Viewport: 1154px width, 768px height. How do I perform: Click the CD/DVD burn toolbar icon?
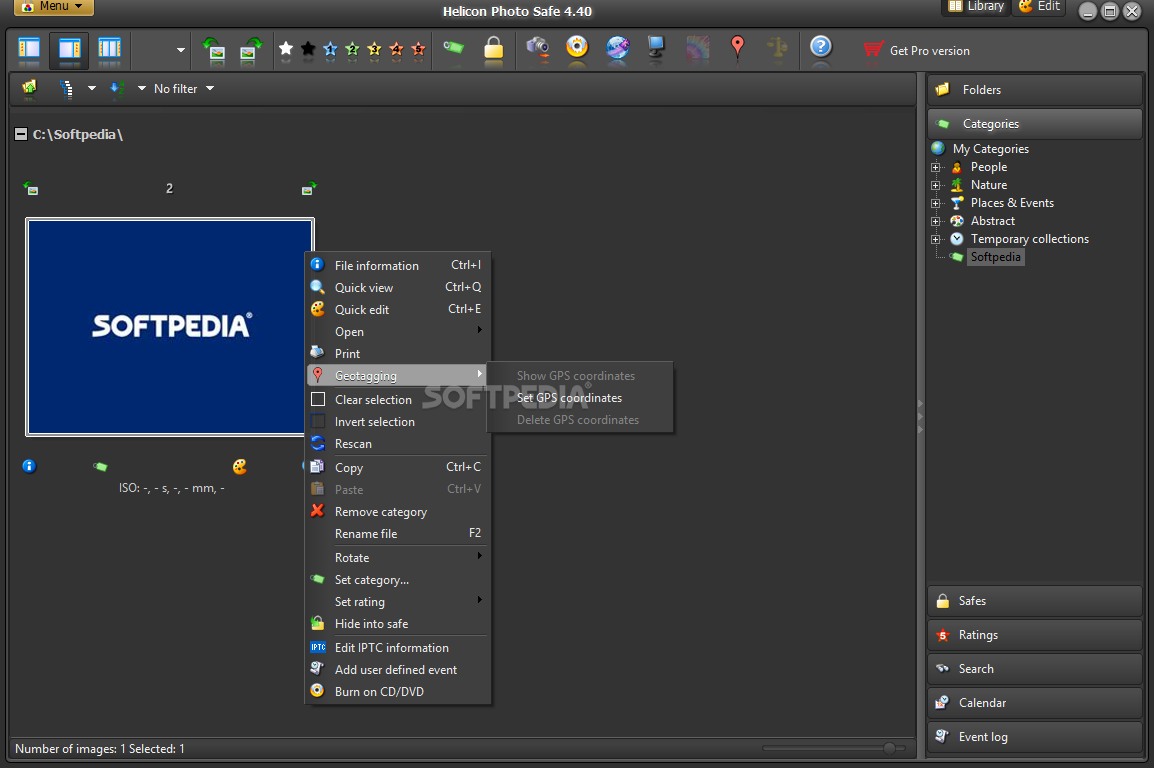[x=577, y=47]
